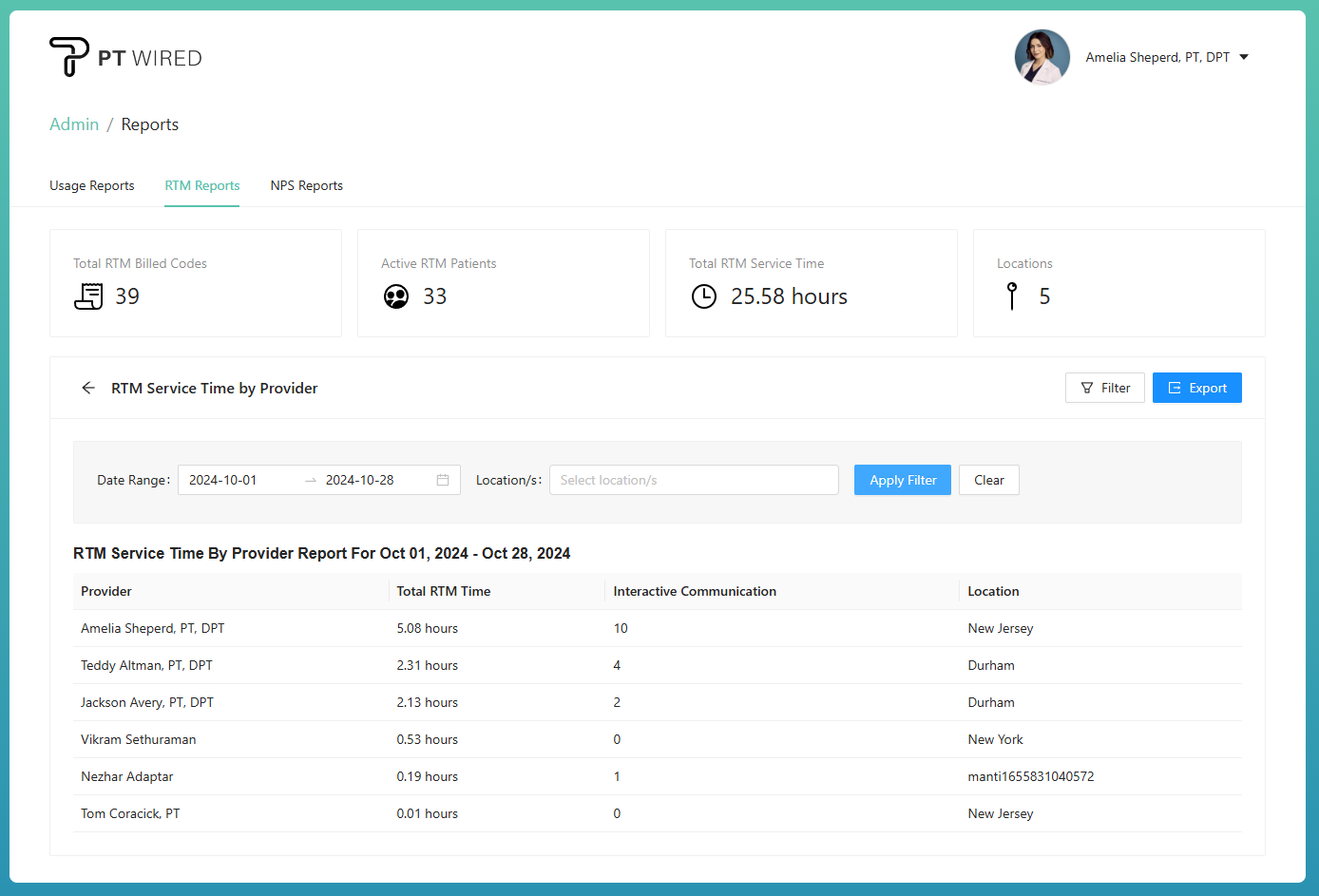Open the Select location/s dropdown
Viewport: 1319px width, 896px height.
click(x=694, y=480)
